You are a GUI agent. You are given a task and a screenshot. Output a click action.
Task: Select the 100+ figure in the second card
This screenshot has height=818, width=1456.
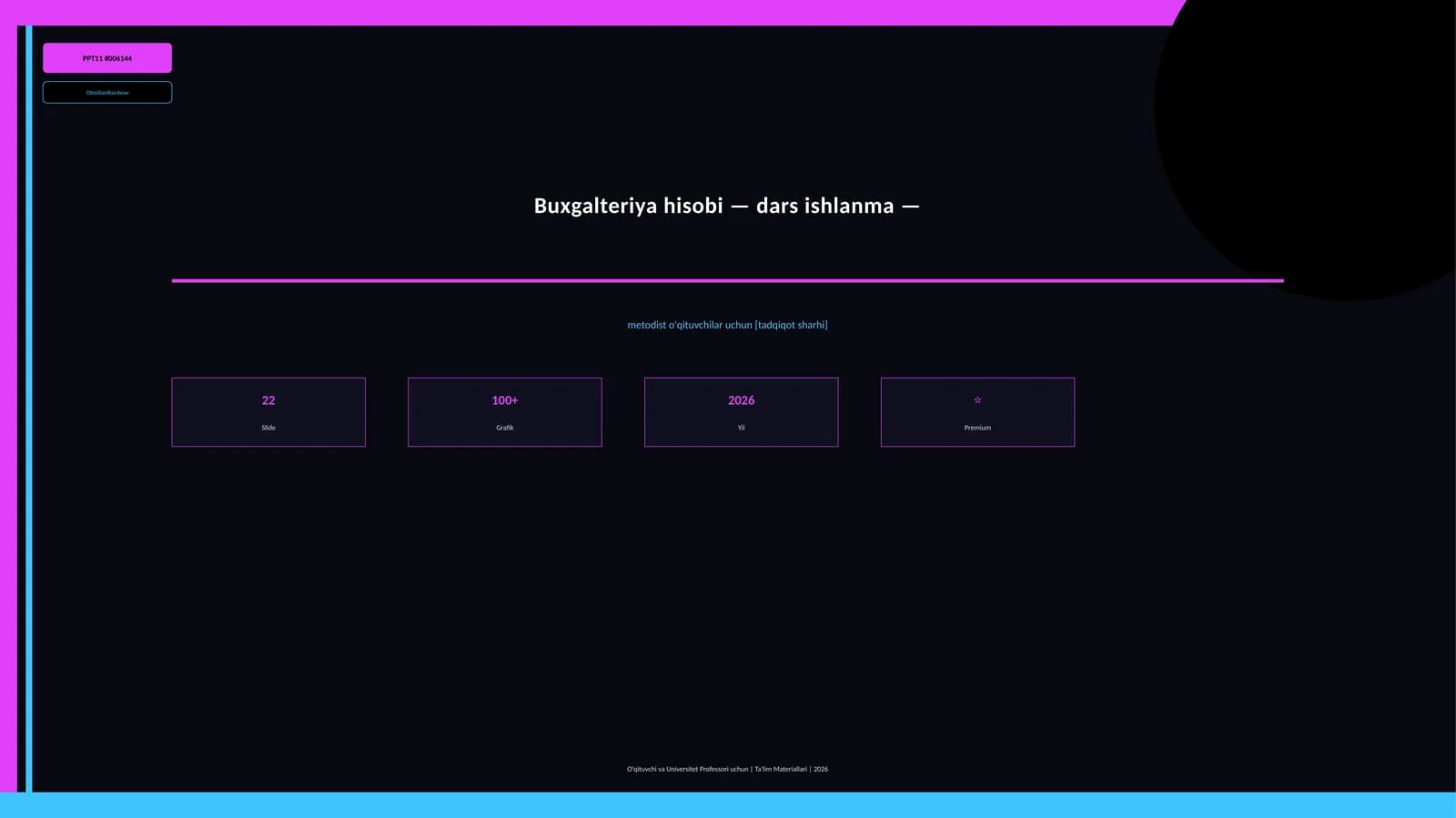pos(505,400)
